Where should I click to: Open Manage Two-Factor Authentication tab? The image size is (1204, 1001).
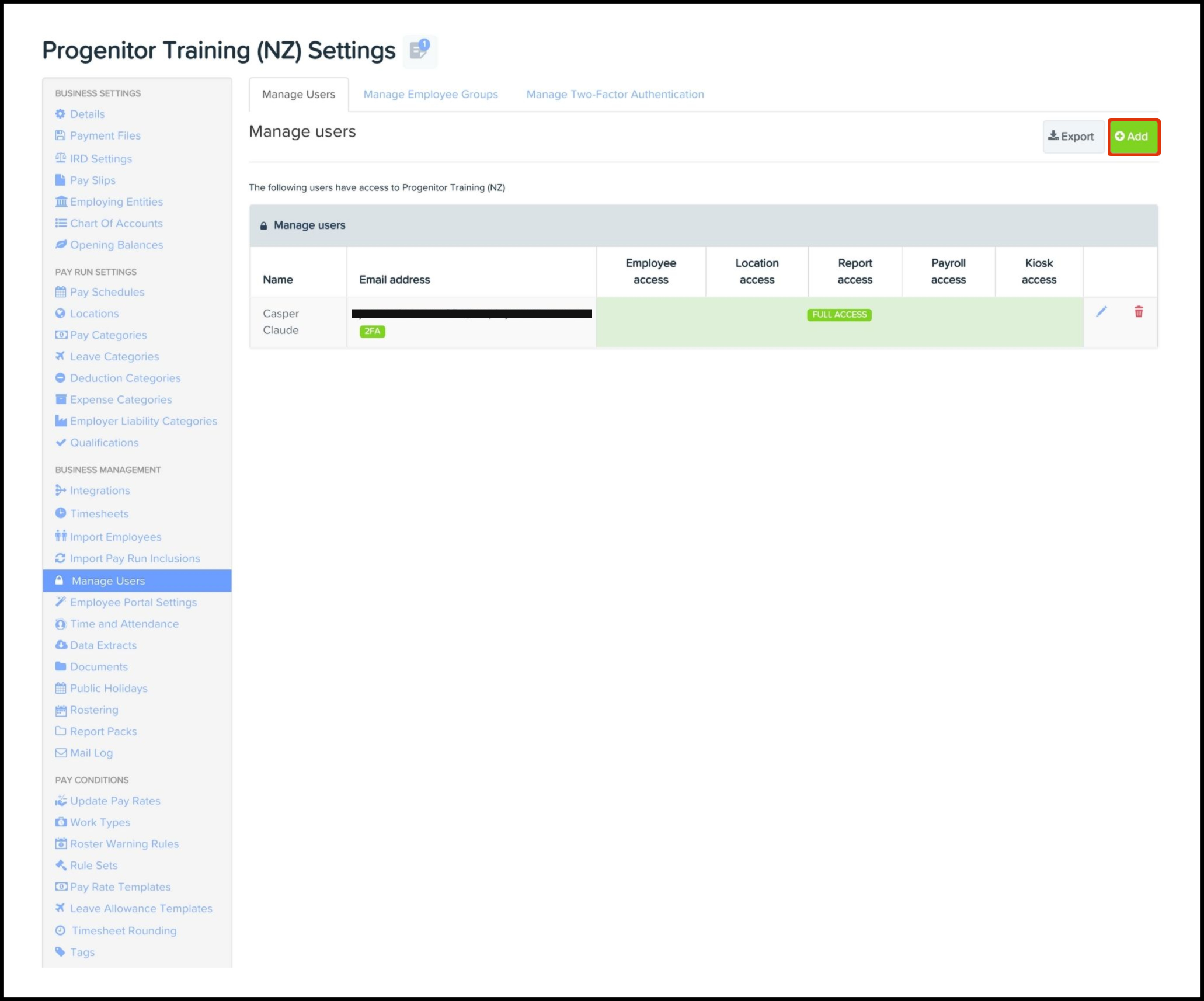tap(615, 94)
